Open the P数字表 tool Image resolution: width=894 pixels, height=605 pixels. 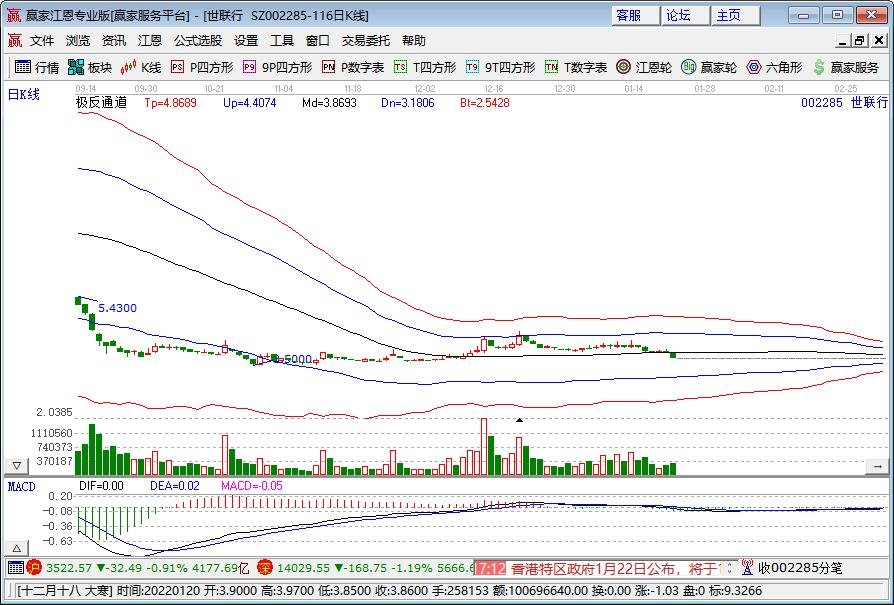coord(353,67)
